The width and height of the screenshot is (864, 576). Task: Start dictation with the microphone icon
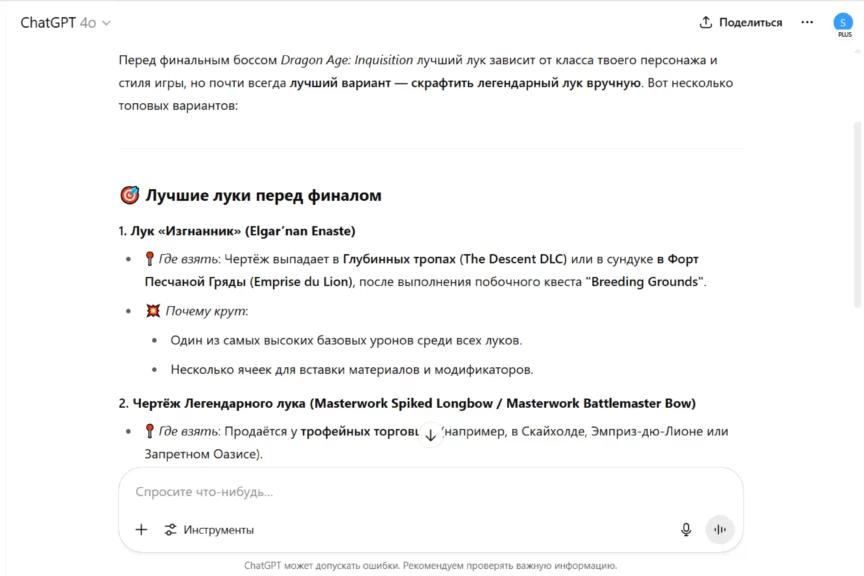[x=686, y=530]
